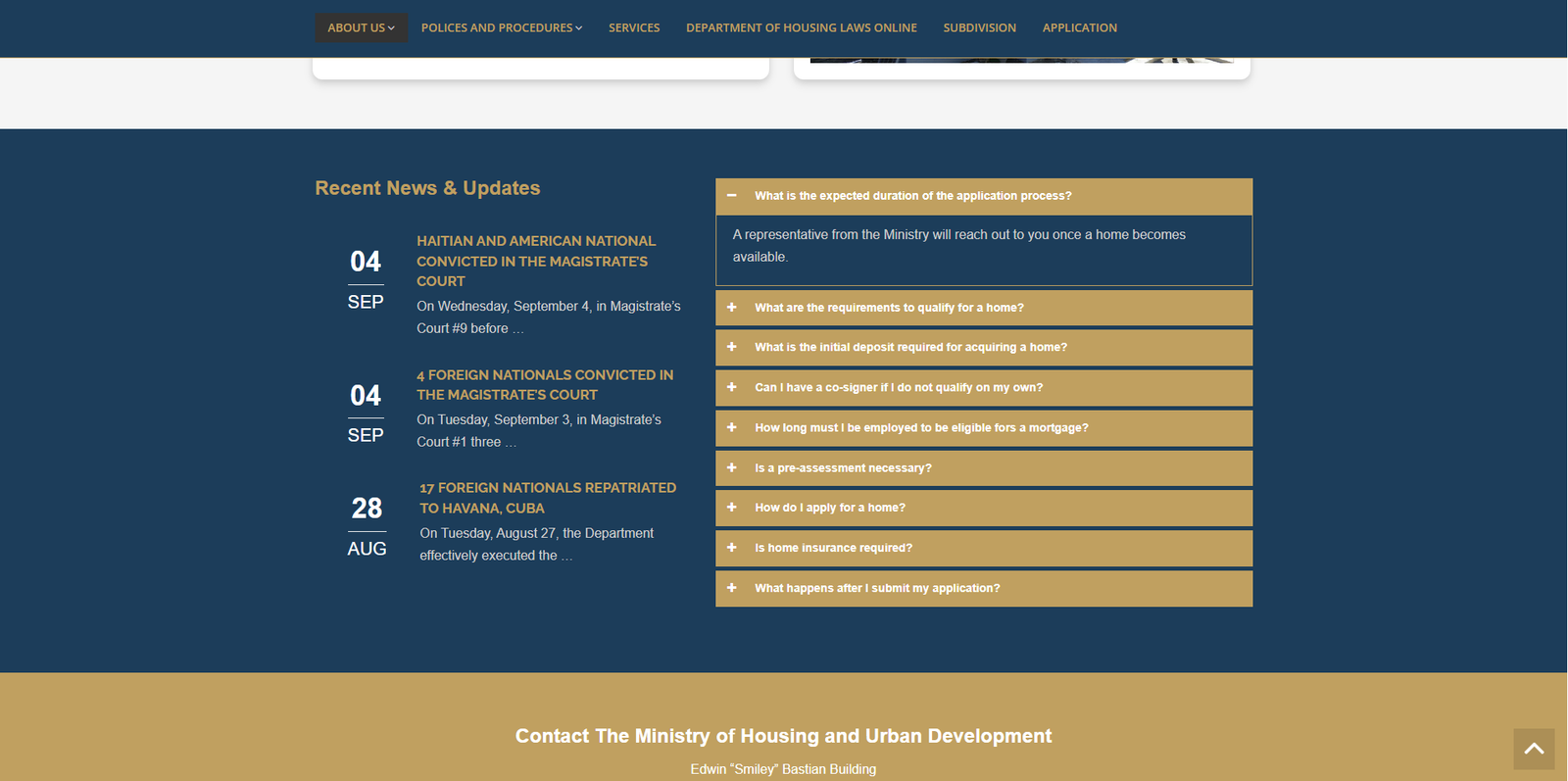Collapse the expected duration question minus icon
This screenshot has height=781, width=1568.
tap(732, 196)
